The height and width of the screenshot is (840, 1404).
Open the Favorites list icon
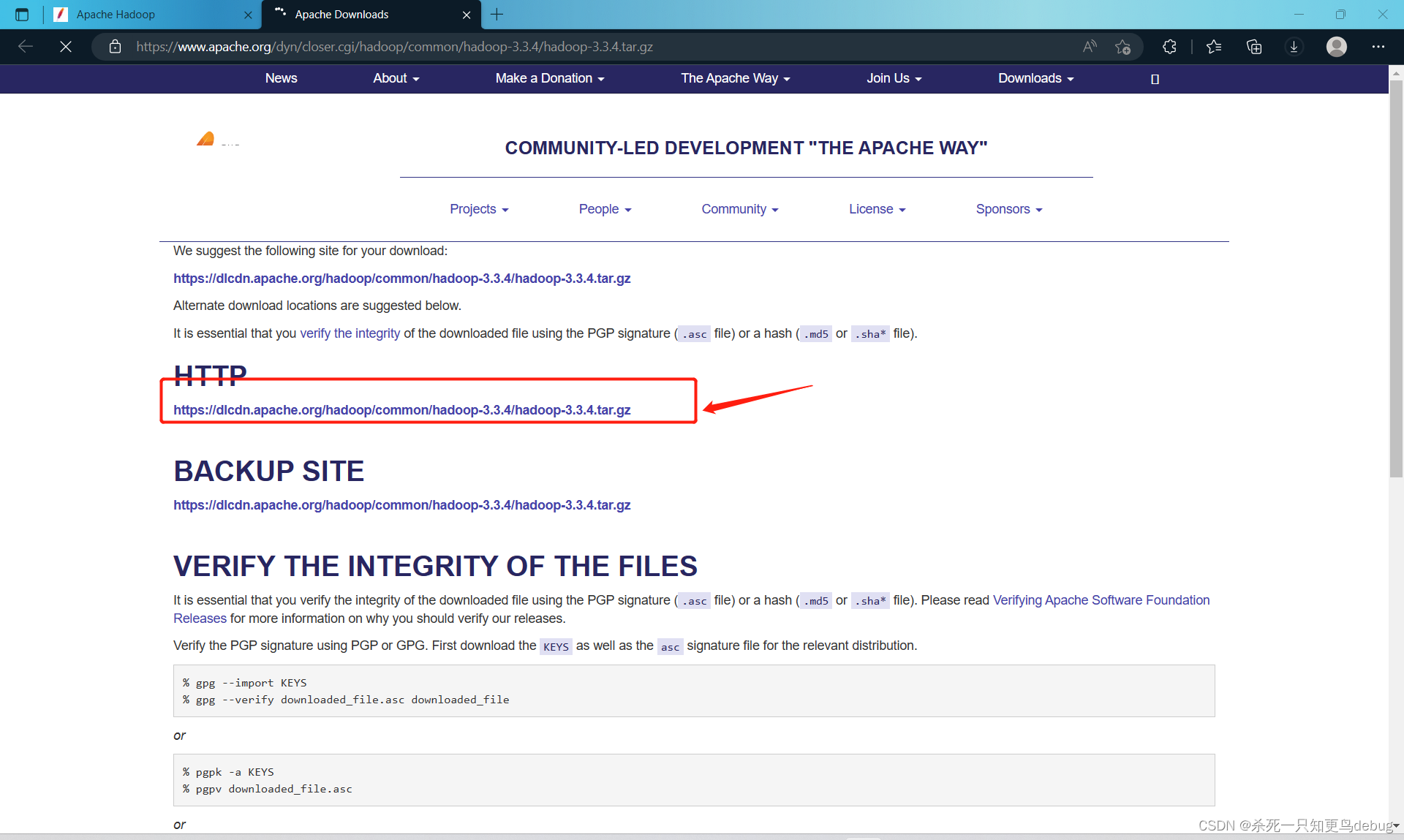click(1214, 47)
